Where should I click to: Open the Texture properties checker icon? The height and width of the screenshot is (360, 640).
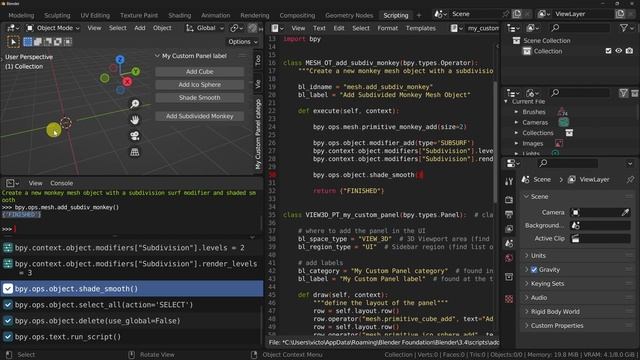(x=509, y=299)
